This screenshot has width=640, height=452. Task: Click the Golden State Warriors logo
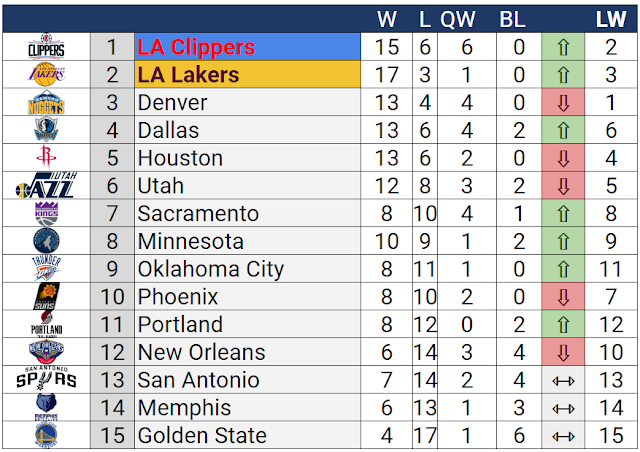(x=45, y=435)
